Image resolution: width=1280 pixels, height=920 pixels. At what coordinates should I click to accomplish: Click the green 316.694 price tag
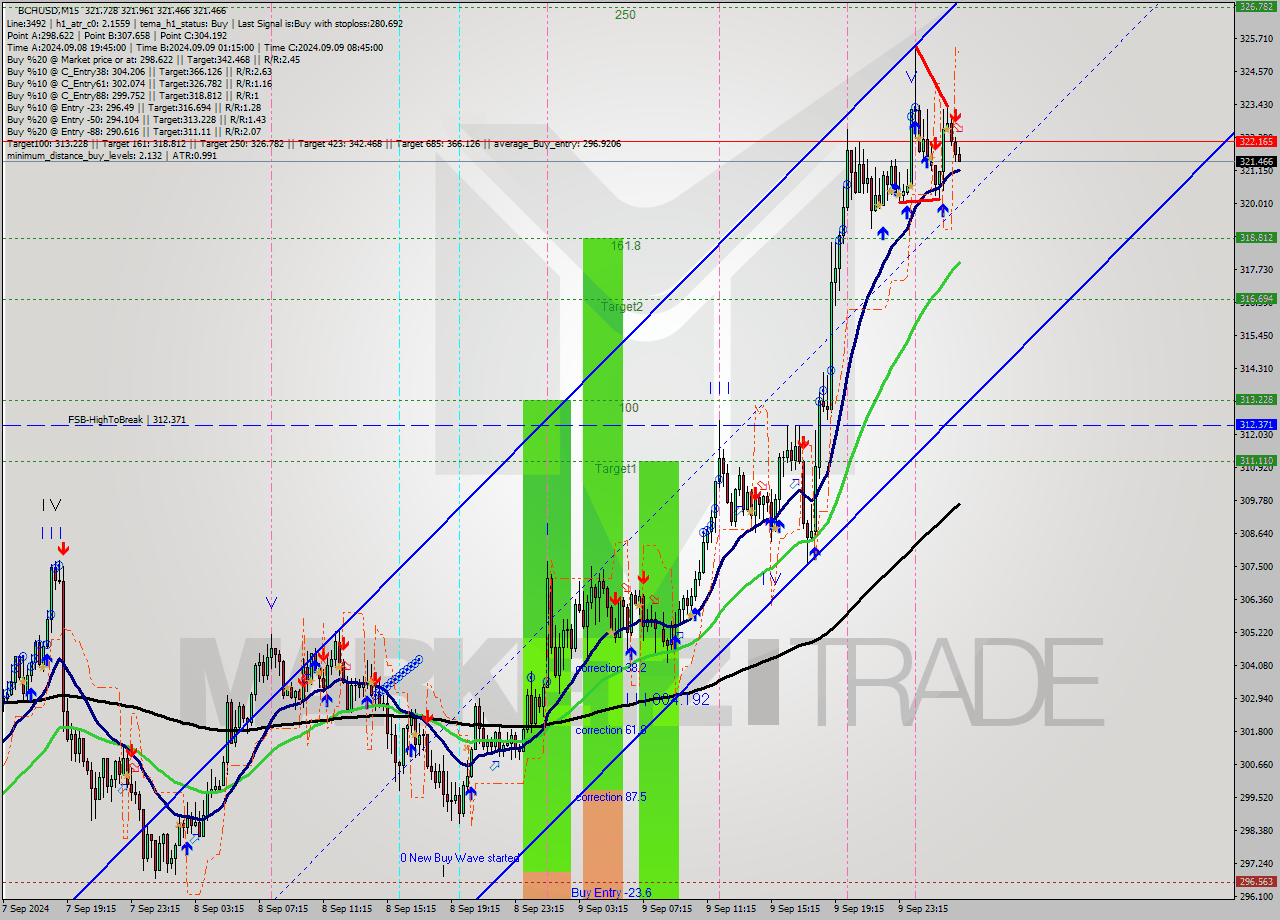tap(1256, 298)
